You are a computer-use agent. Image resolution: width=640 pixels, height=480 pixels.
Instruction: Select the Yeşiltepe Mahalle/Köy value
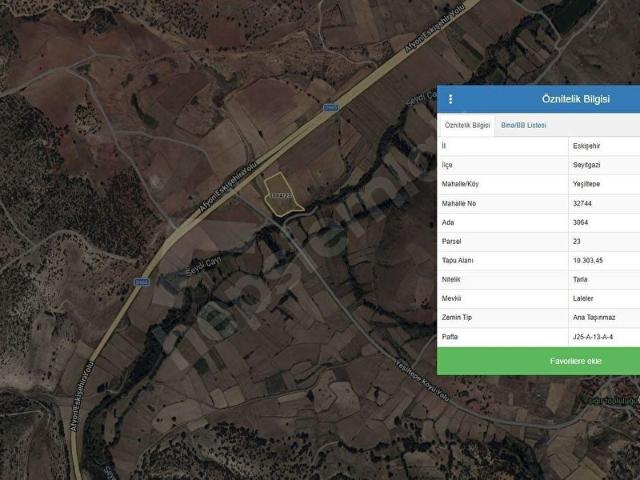(586, 184)
